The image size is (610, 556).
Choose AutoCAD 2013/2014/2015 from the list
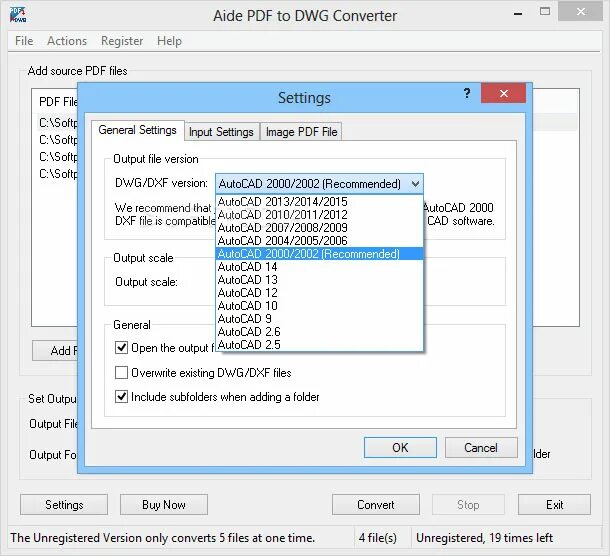tap(319, 202)
